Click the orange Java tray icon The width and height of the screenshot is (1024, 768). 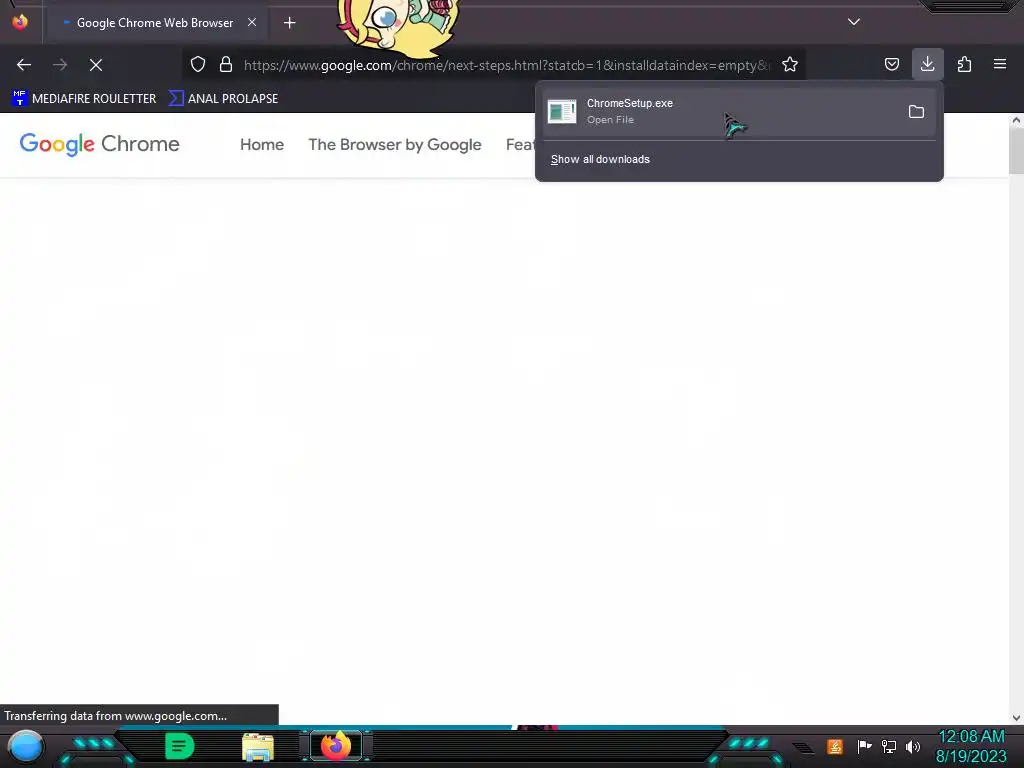click(835, 746)
